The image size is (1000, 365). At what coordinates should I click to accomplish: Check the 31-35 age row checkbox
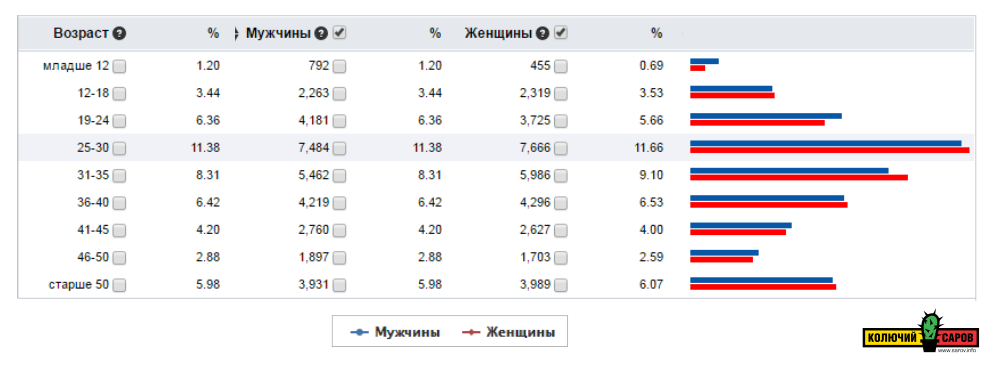pos(119,176)
